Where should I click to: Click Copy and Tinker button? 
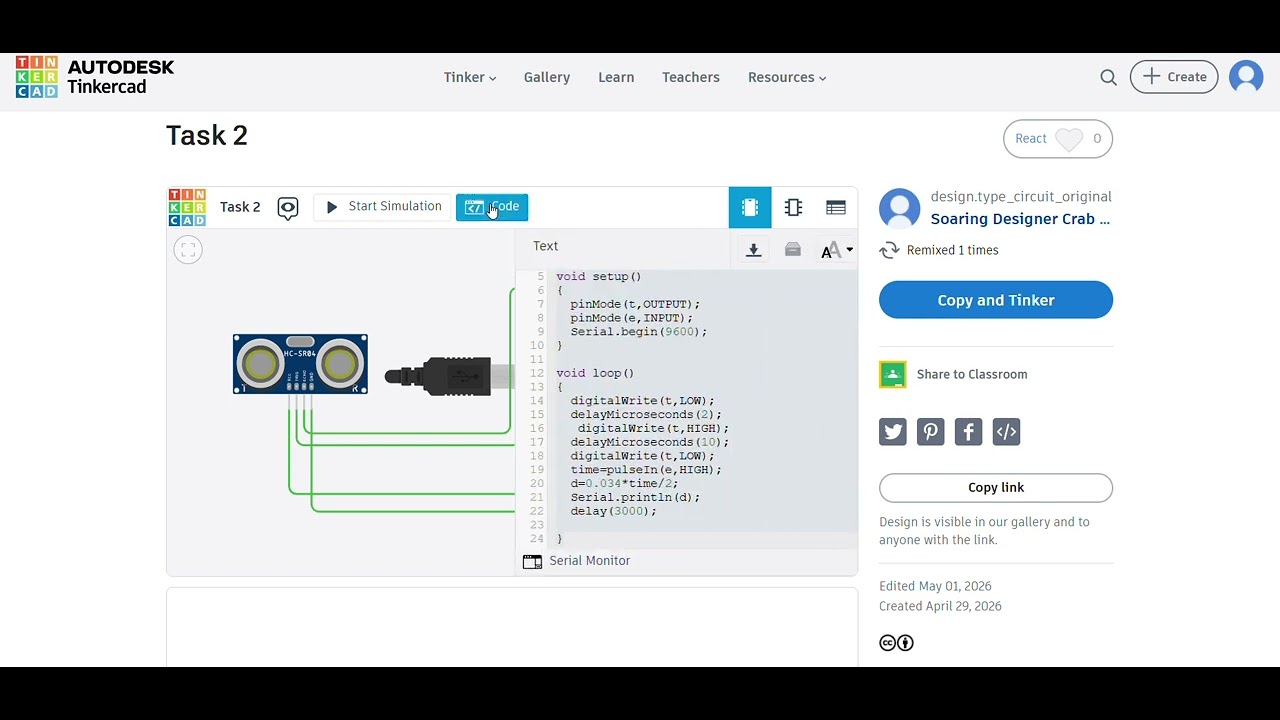tap(996, 300)
